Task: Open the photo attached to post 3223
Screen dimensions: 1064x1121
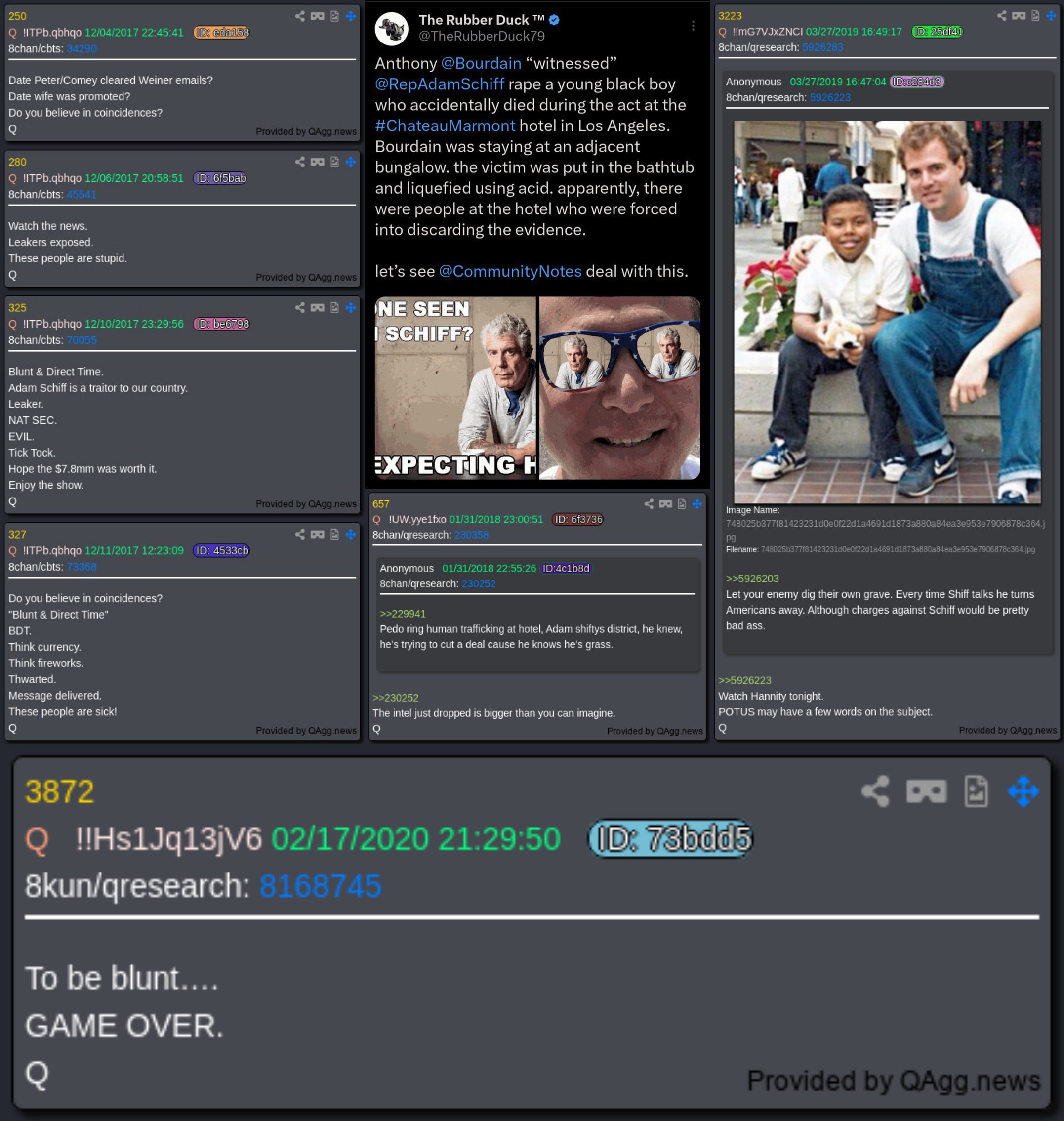Action: pos(887,312)
